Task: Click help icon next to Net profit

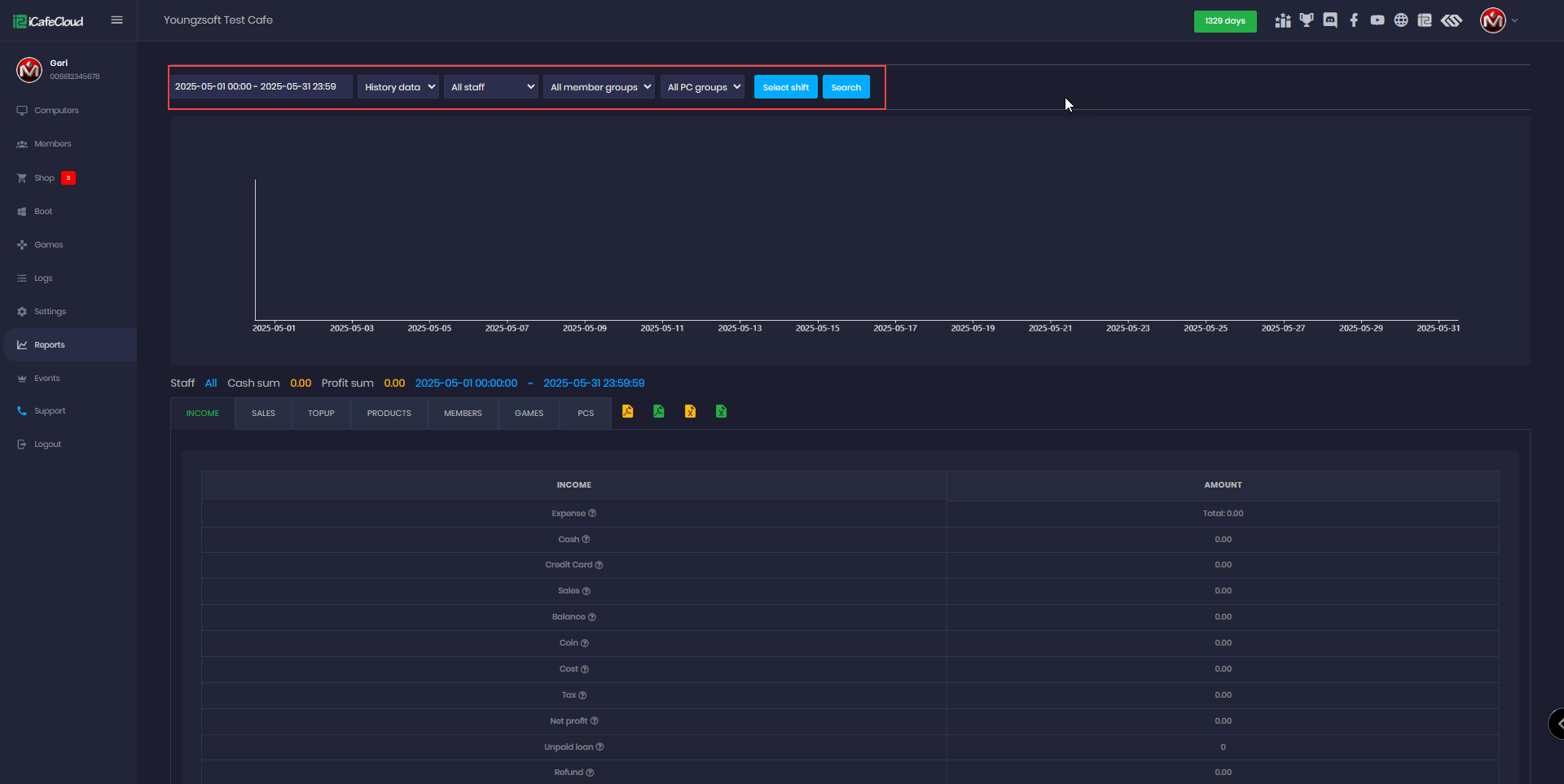Action: coord(595,721)
